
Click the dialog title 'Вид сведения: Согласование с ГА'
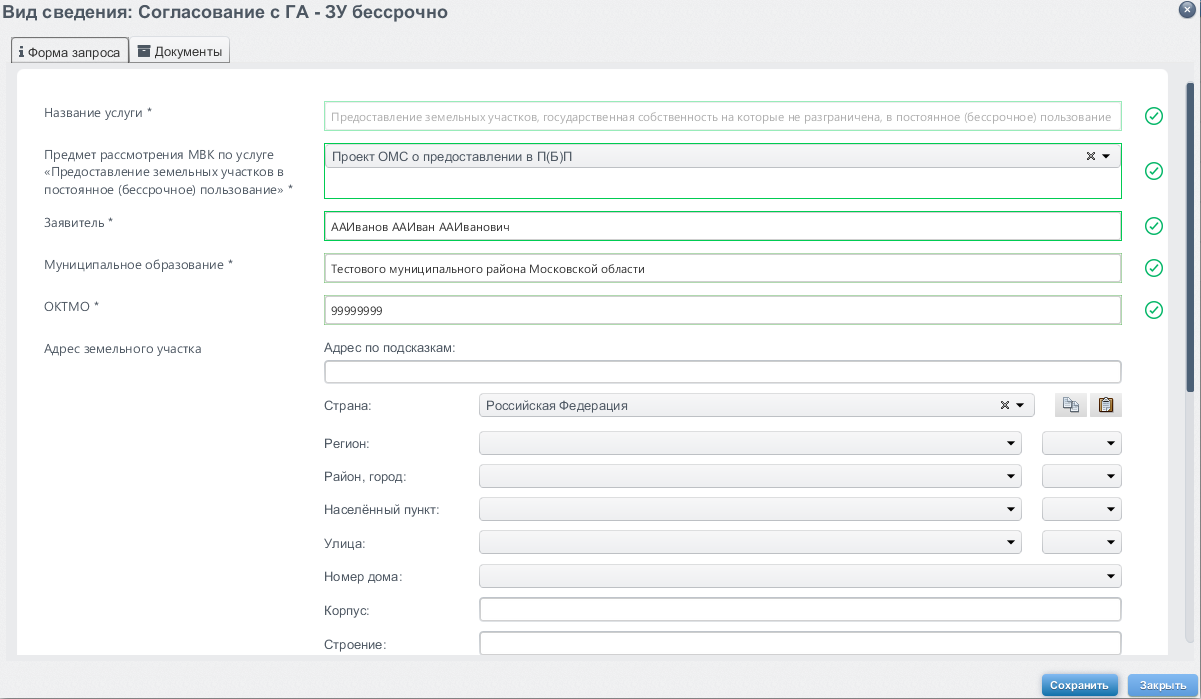tap(226, 12)
